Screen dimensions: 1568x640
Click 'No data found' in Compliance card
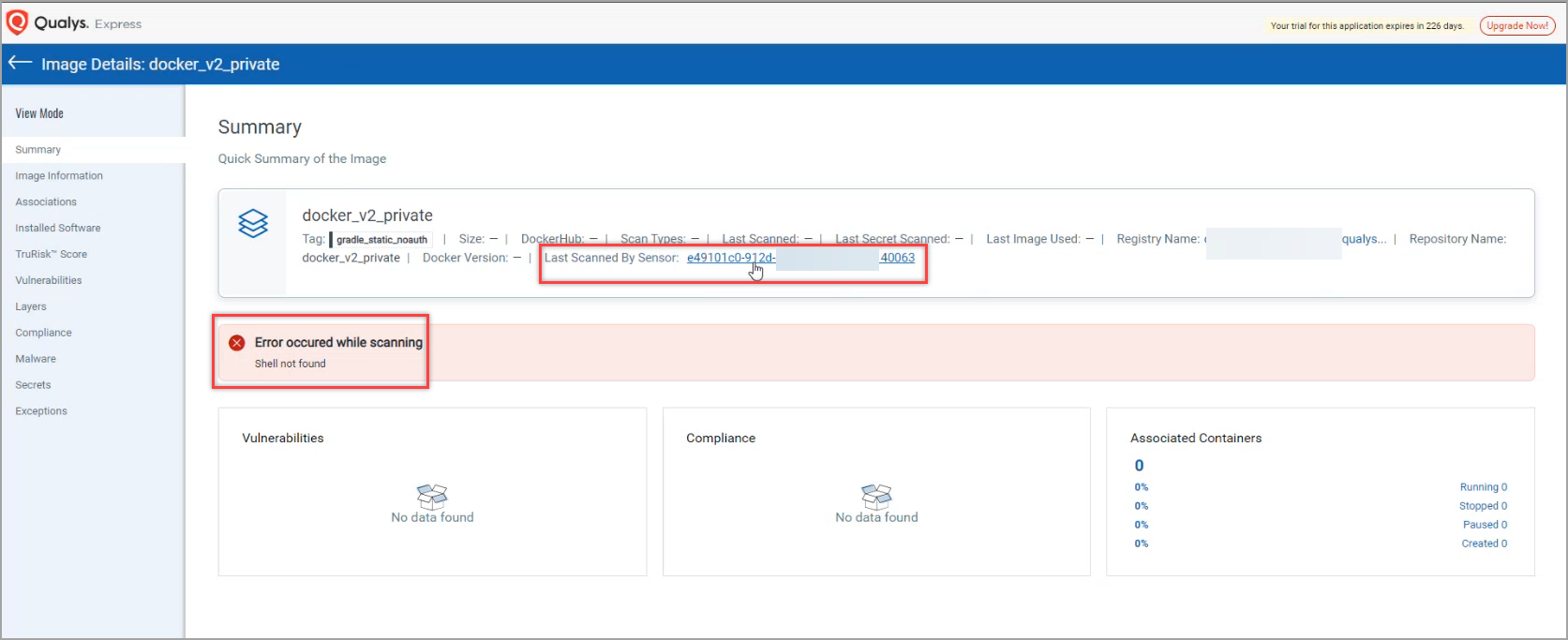pos(876,517)
